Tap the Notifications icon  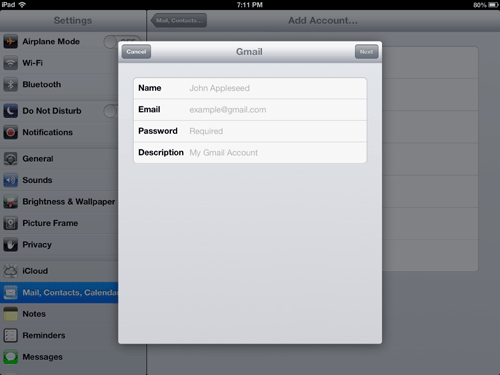(x=10, y=132)
